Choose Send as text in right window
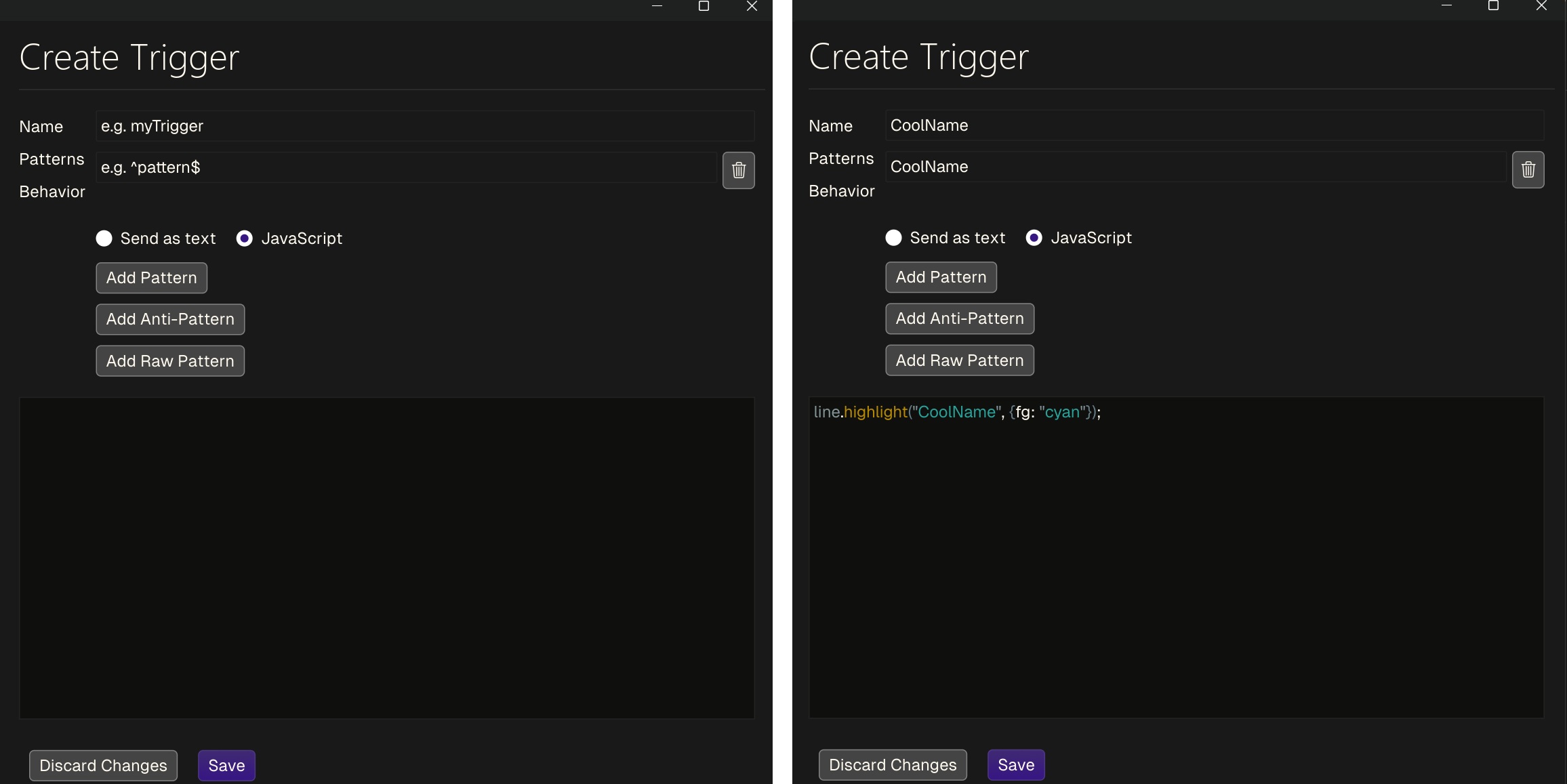 (x=893, y=238)
